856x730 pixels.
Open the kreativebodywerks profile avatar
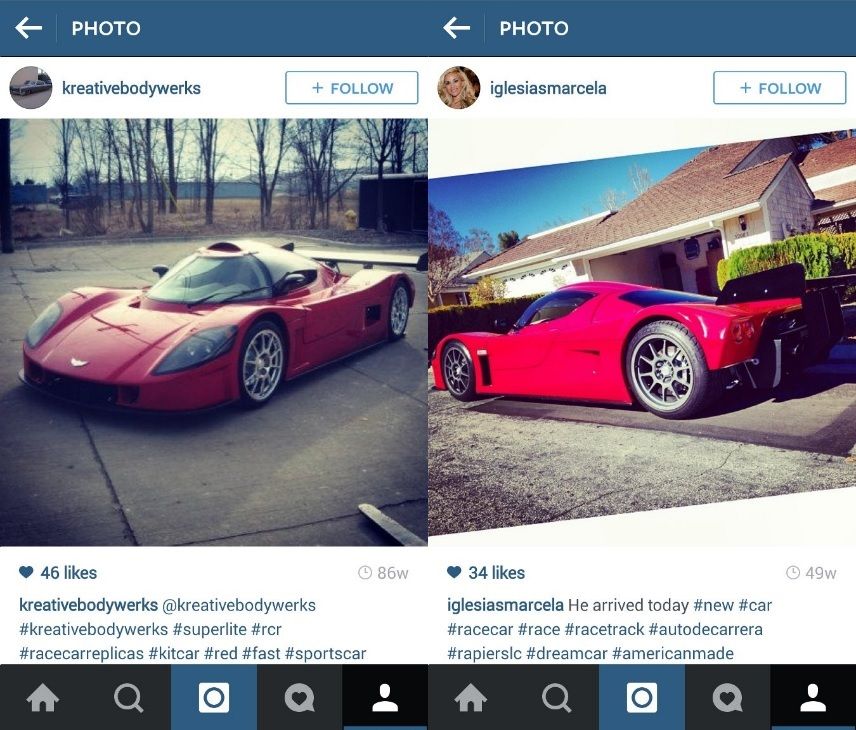[x=31, y=87]
